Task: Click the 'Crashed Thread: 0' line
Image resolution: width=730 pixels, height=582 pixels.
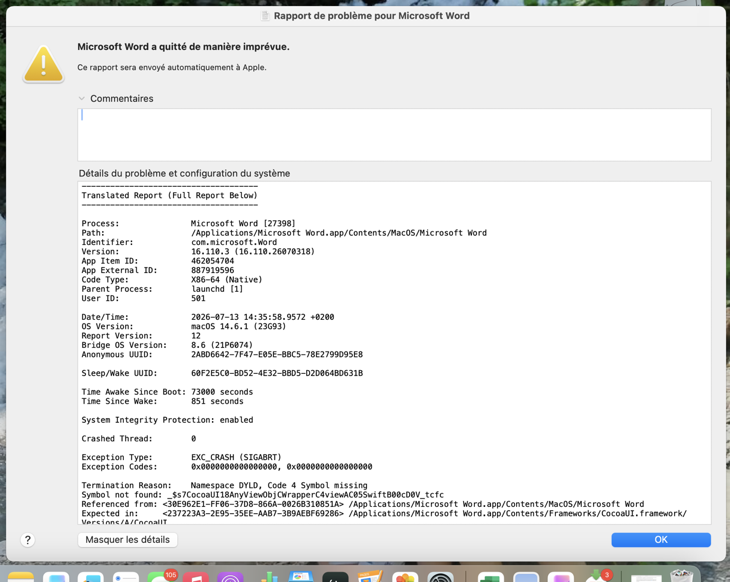Action: (x=139, y=439)
